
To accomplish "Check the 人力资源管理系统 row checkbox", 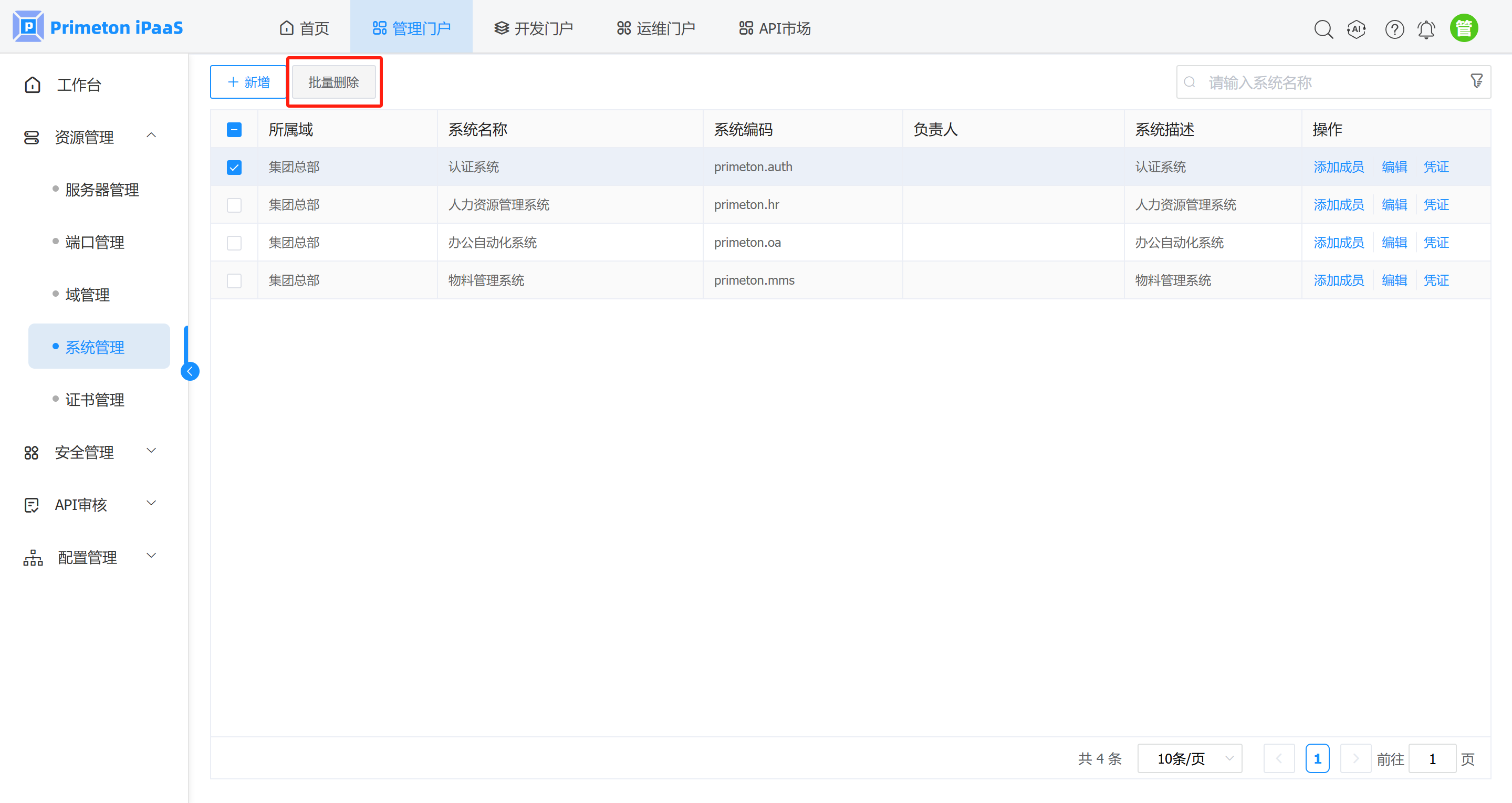I will point(234,205).
